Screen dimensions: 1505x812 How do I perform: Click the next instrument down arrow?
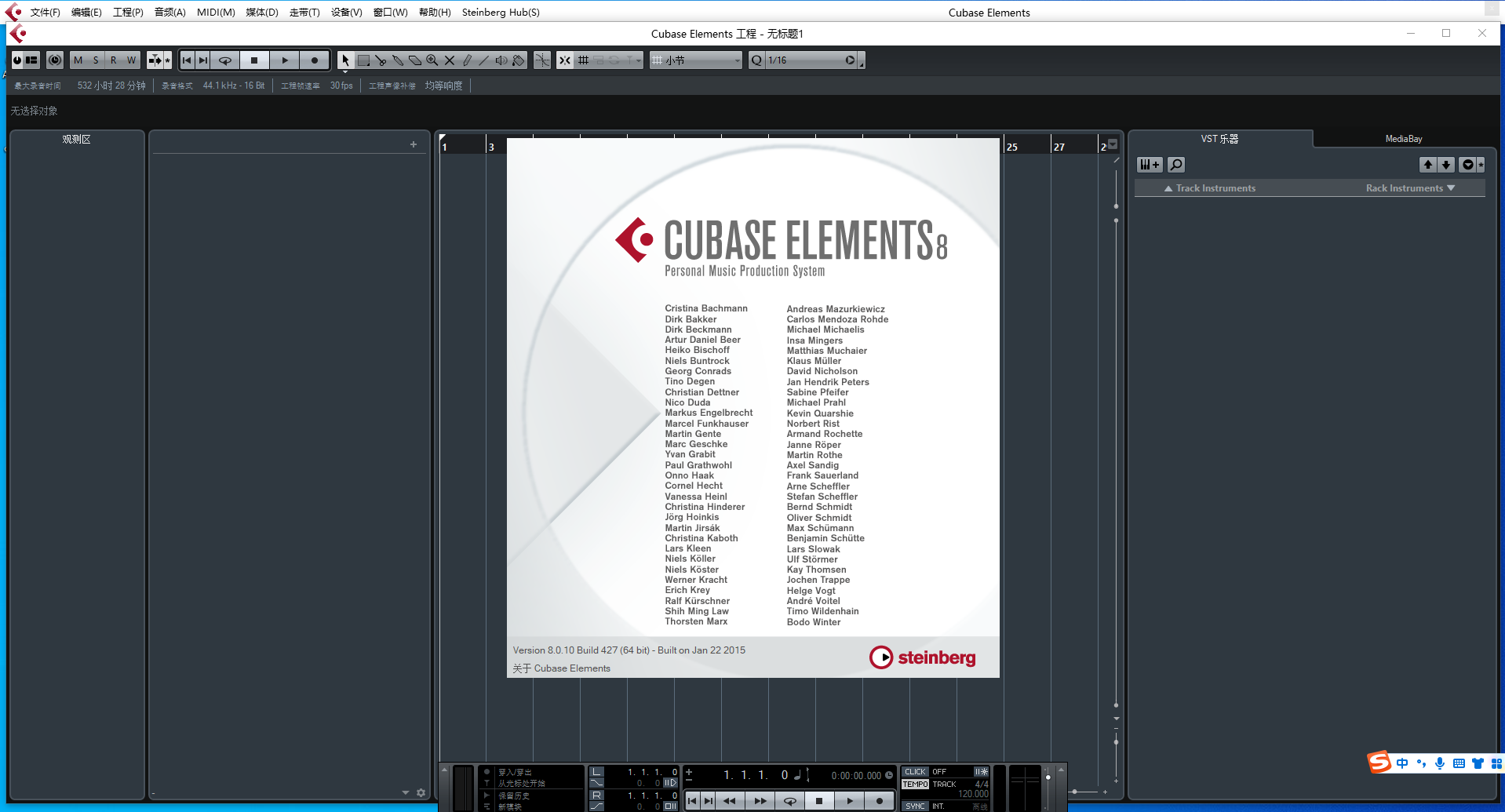coord(1446,165)
